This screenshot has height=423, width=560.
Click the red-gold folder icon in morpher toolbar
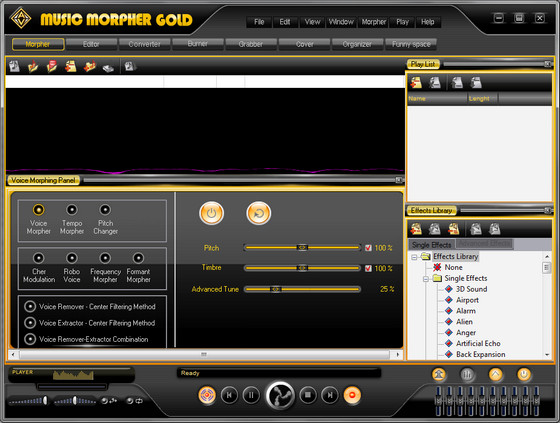pos(90,66)
